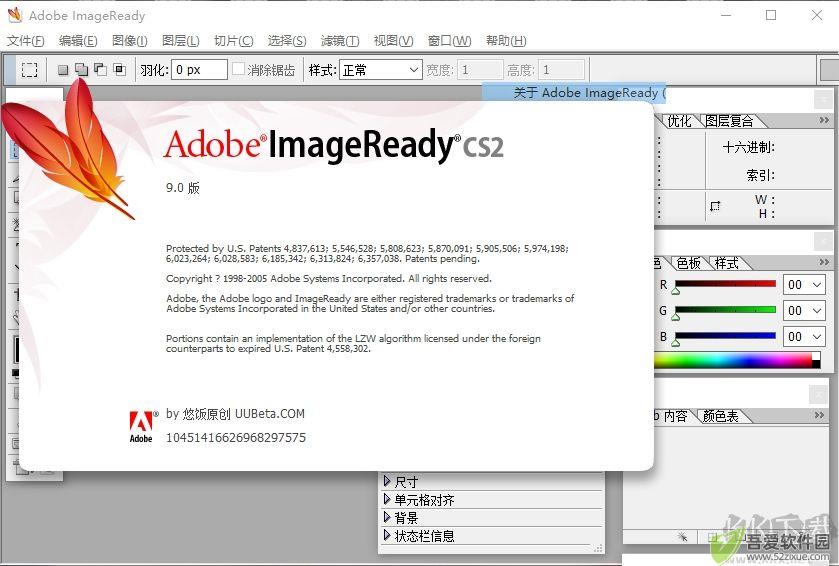Pick a color from the spectrum ramp

(x=733, y=360)
